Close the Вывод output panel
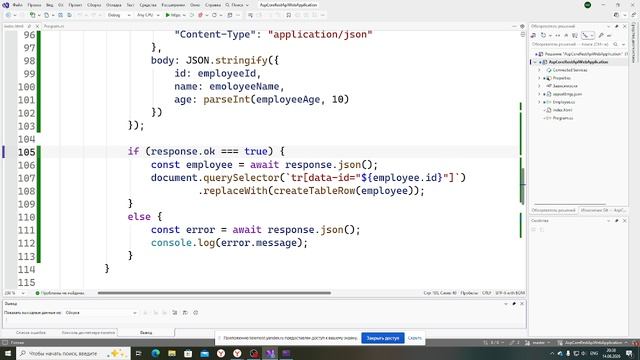Image resolution: width=640 pixels, height=360 pixels. [522, 304]
